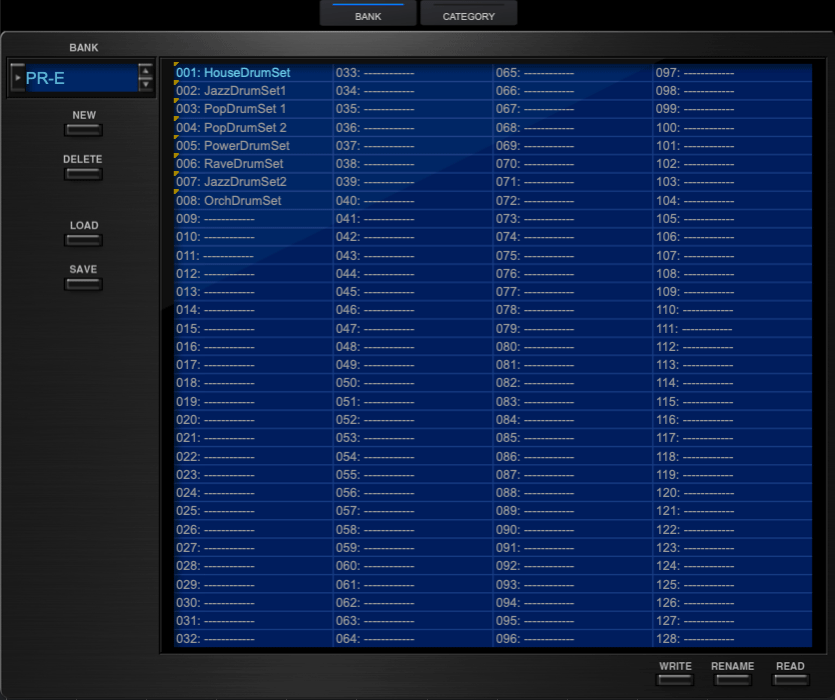The image size is (835, 700).
Task: Select patch 008: OrchDrumSet
Action: [x=253, y=200]
